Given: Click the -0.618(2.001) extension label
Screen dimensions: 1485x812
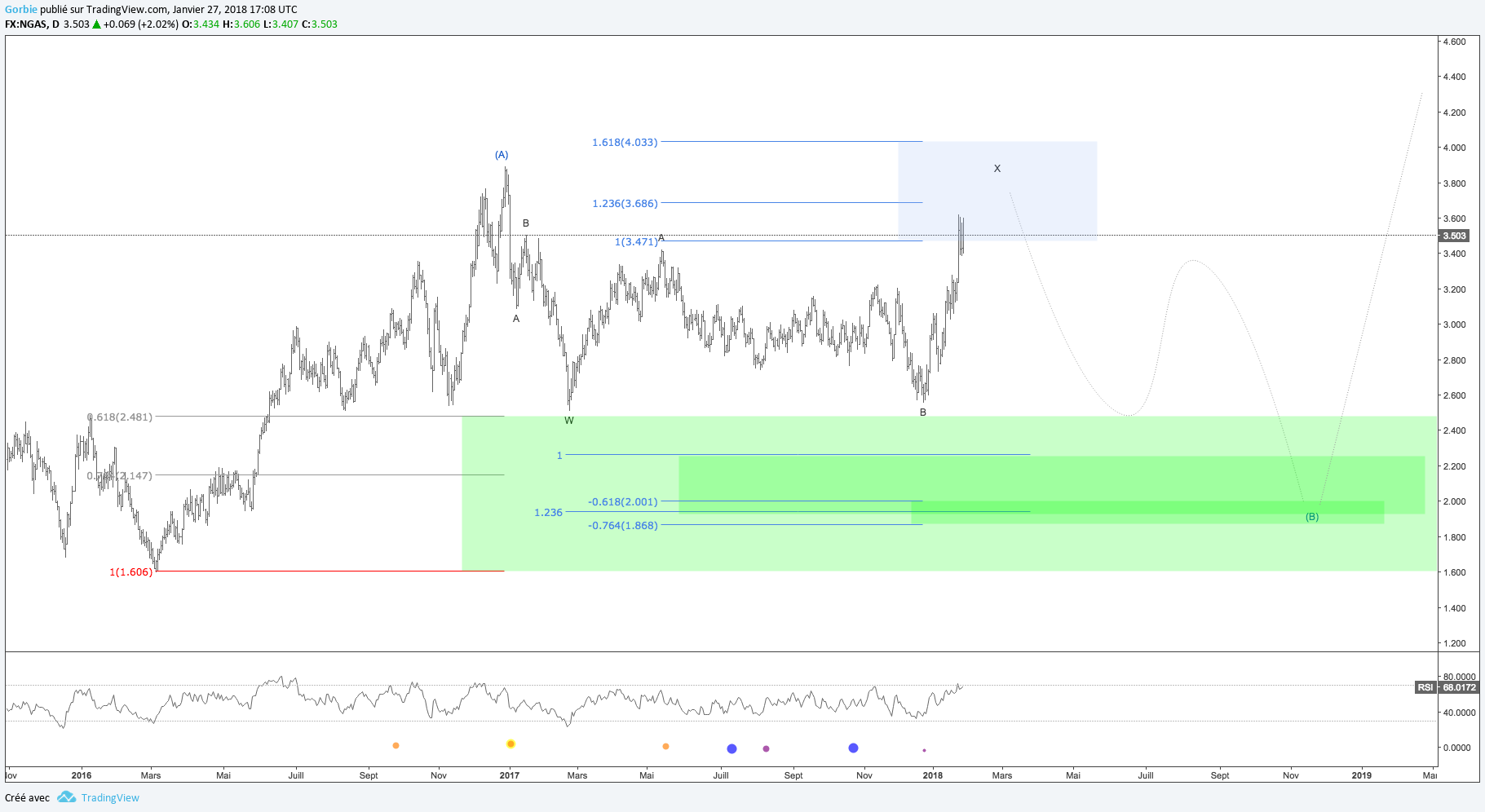Looking at the screenshot, I should (x=623, y=502).
